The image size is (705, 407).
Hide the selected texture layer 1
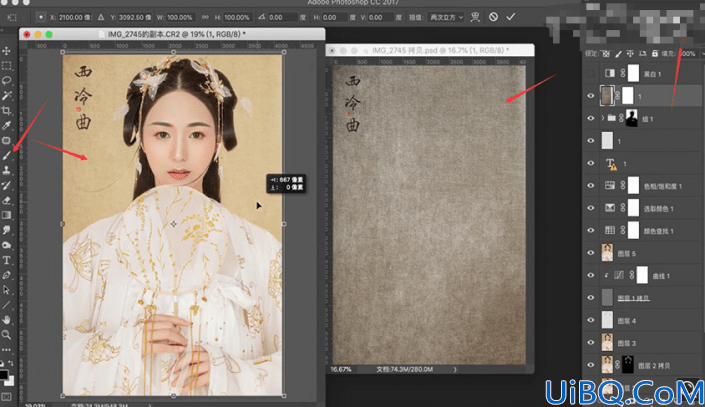591,96
